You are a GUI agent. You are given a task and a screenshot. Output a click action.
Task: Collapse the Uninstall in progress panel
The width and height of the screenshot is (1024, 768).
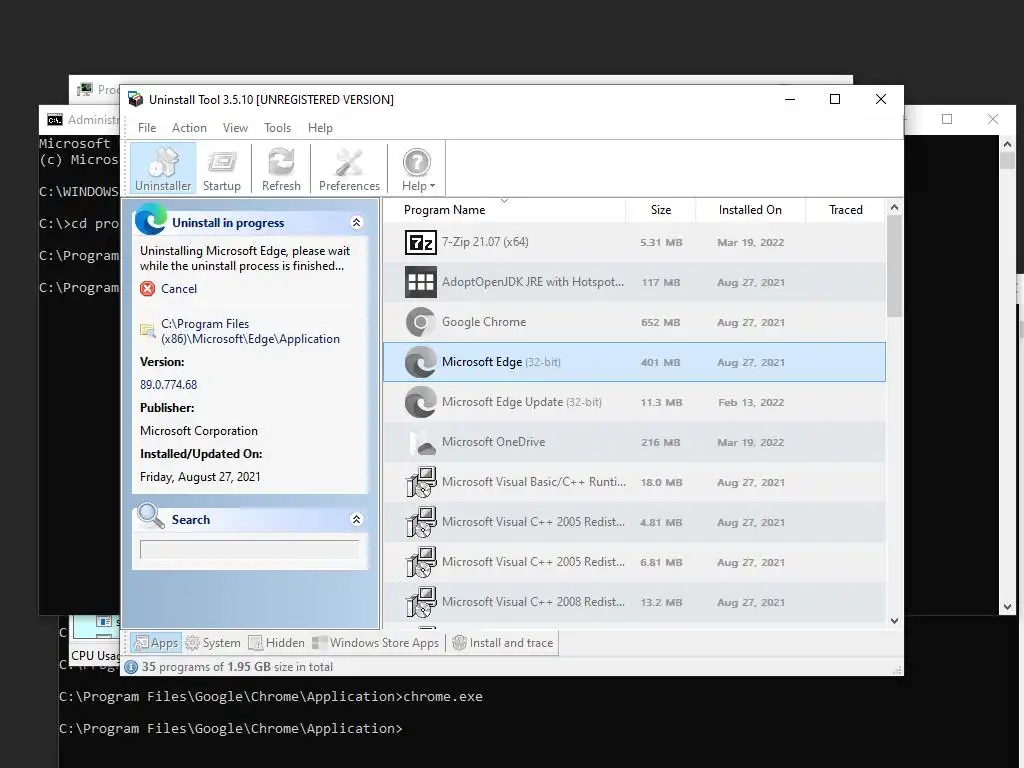[357, 222]
